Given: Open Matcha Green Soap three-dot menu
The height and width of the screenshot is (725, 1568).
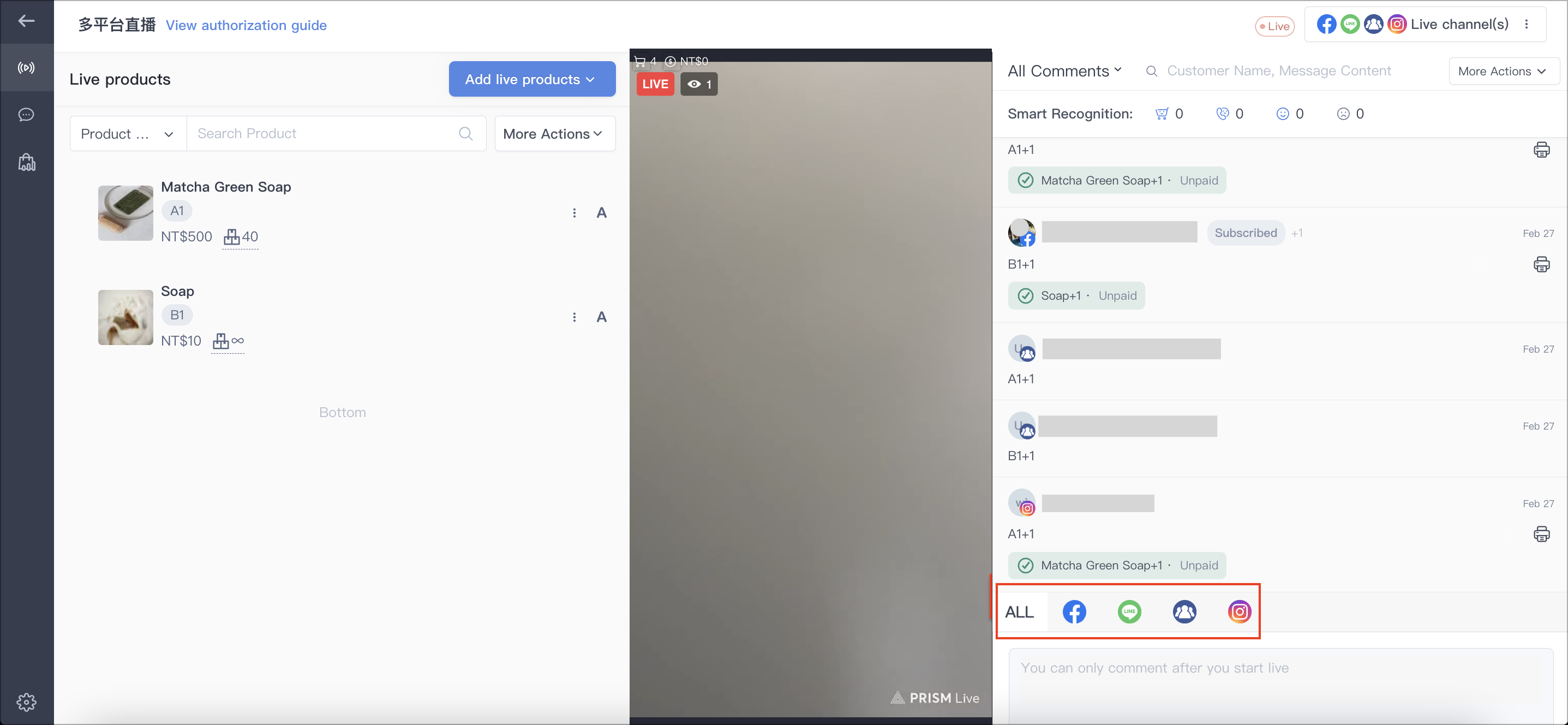Looking at the screenshot, I should pyautogui.click(x=574, y=212).
